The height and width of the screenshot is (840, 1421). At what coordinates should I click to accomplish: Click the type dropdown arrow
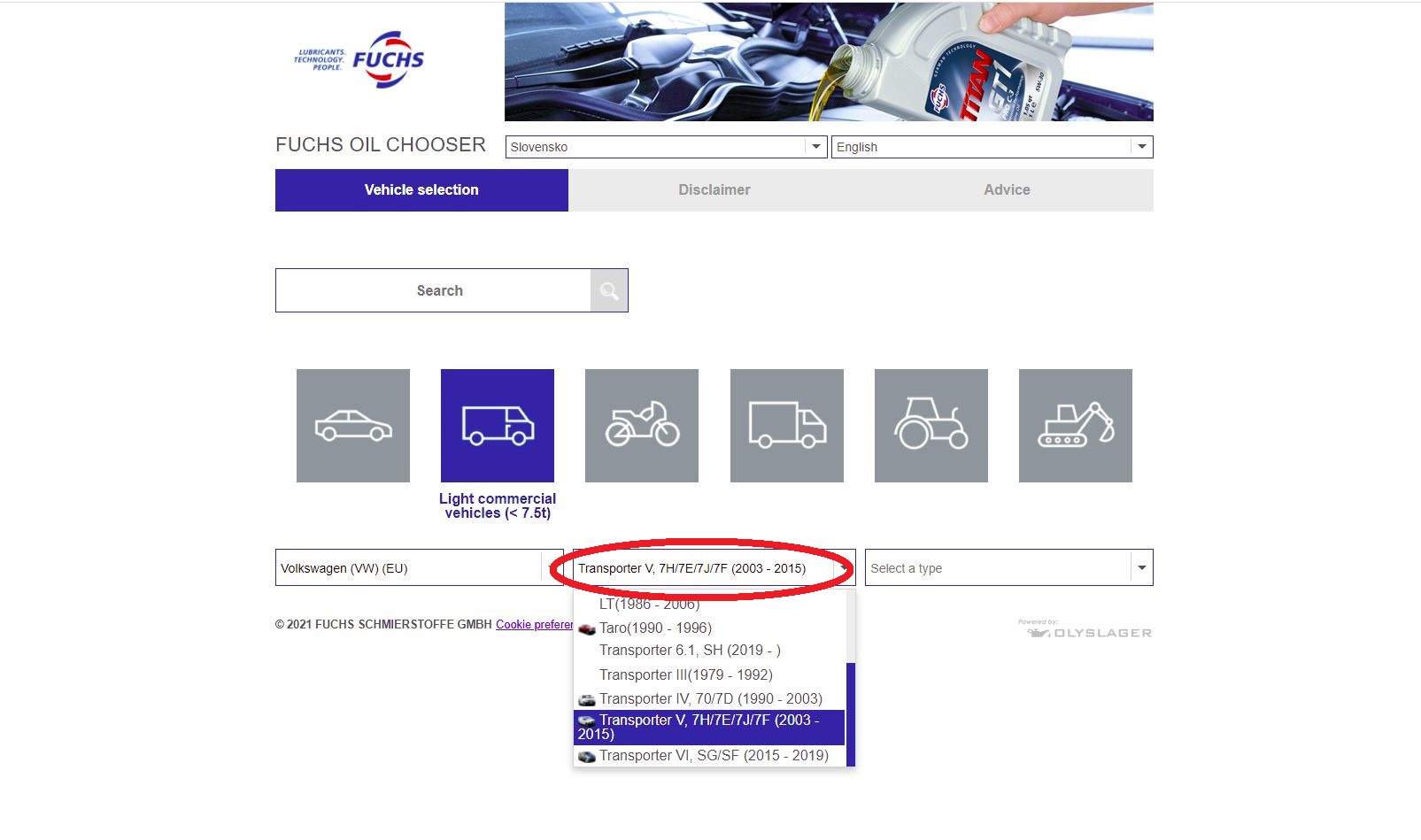[x=1142, y=567]
